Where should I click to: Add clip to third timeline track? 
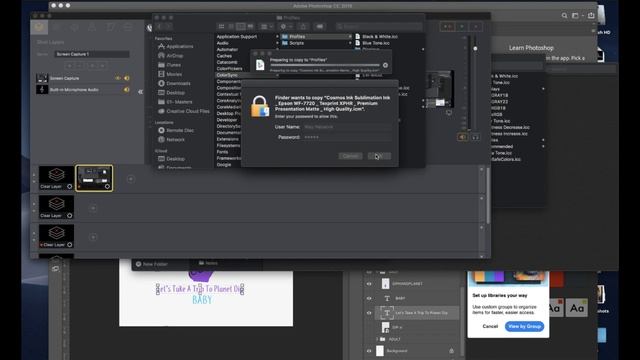pos(93,237)
